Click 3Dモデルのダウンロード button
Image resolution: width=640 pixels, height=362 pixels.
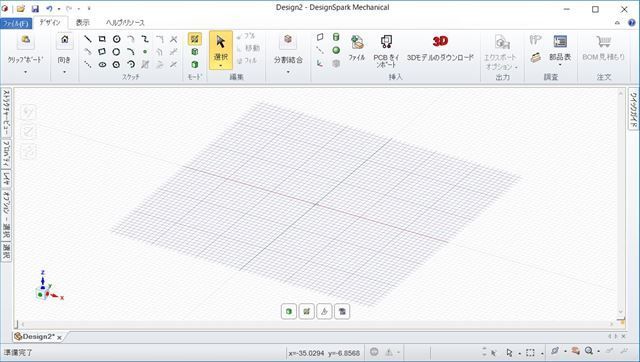(440, 48)
